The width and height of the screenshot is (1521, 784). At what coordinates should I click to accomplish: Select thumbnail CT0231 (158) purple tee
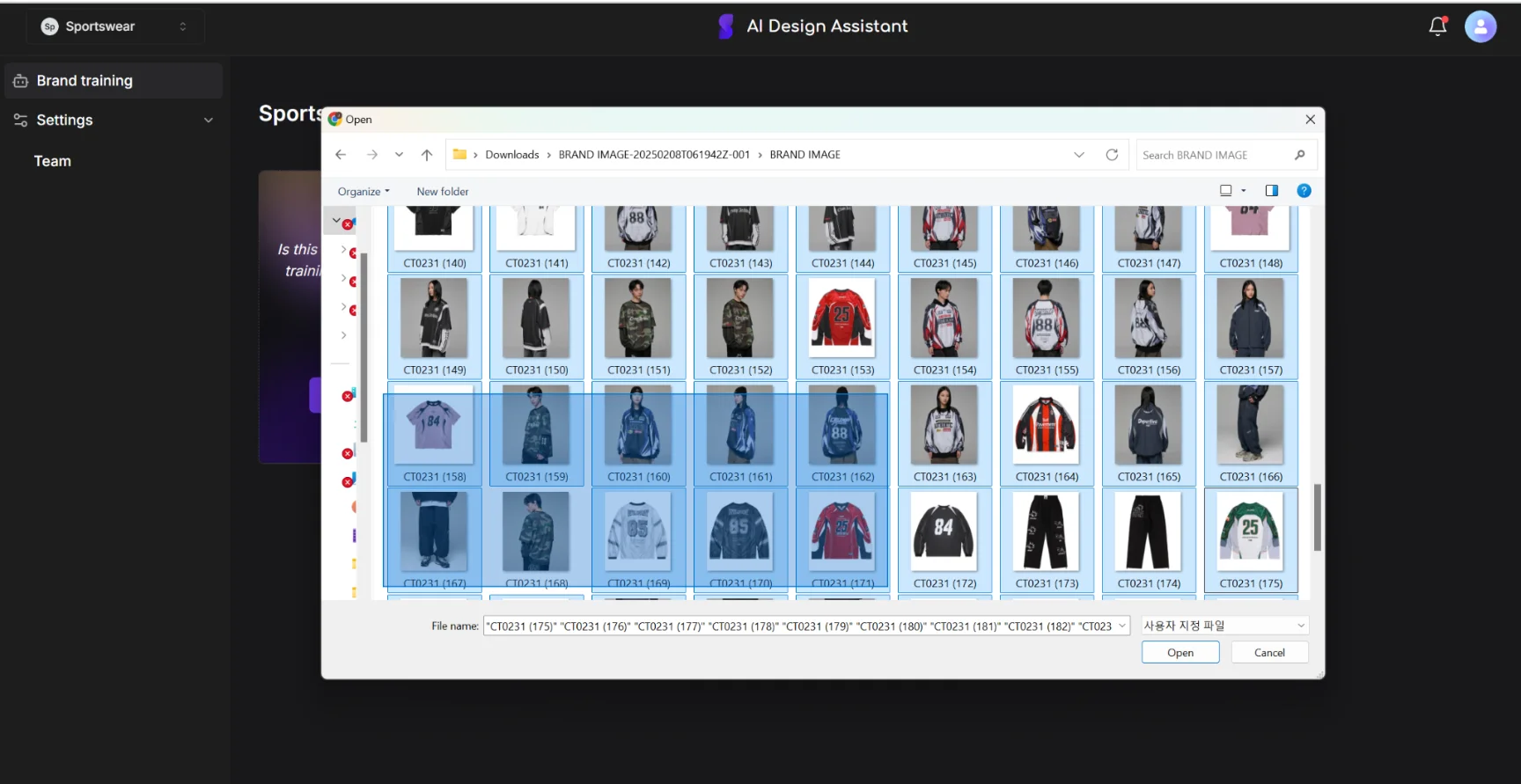435,433
